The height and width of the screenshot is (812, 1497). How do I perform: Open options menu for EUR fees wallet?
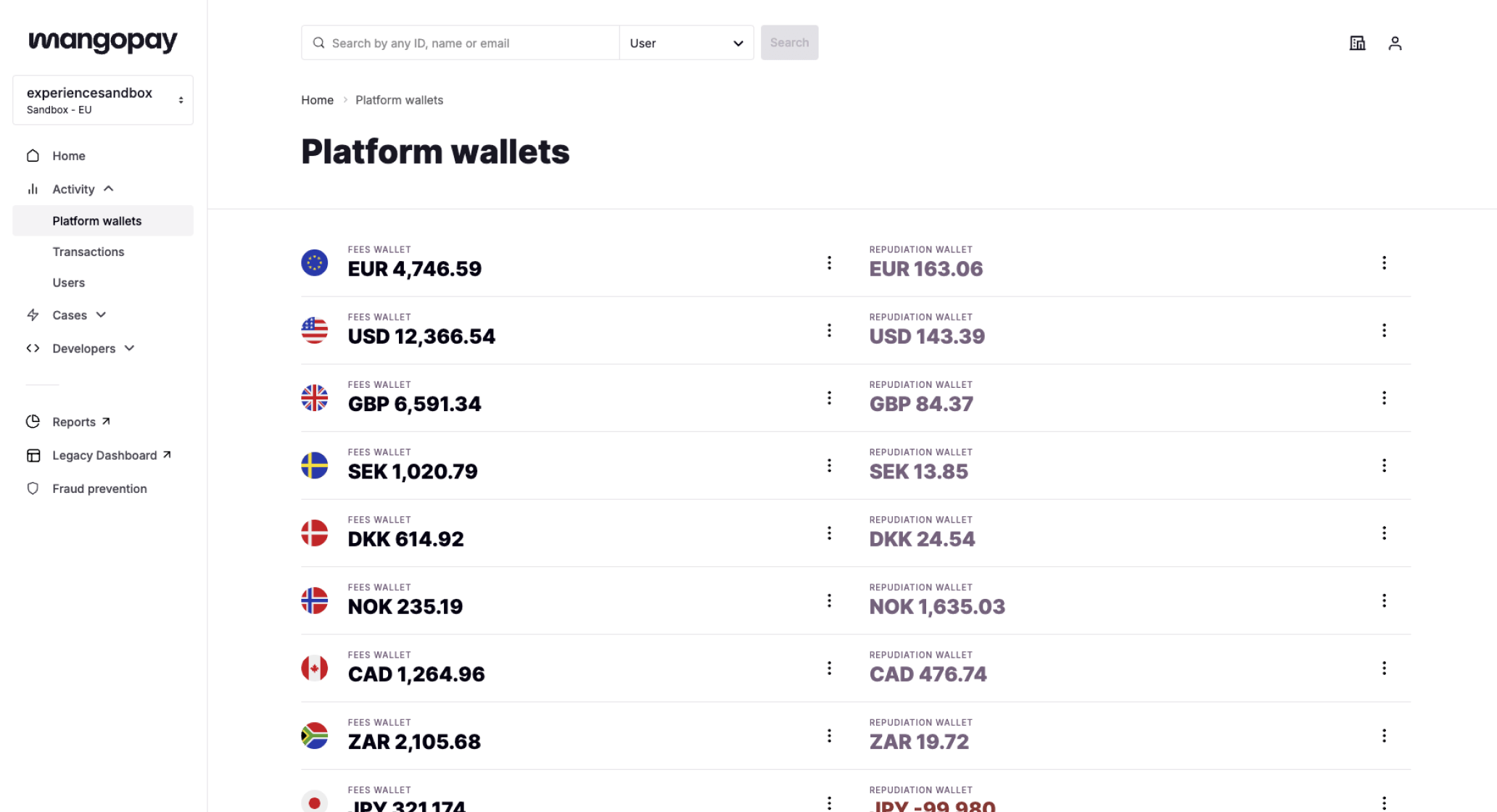(829, 262)
